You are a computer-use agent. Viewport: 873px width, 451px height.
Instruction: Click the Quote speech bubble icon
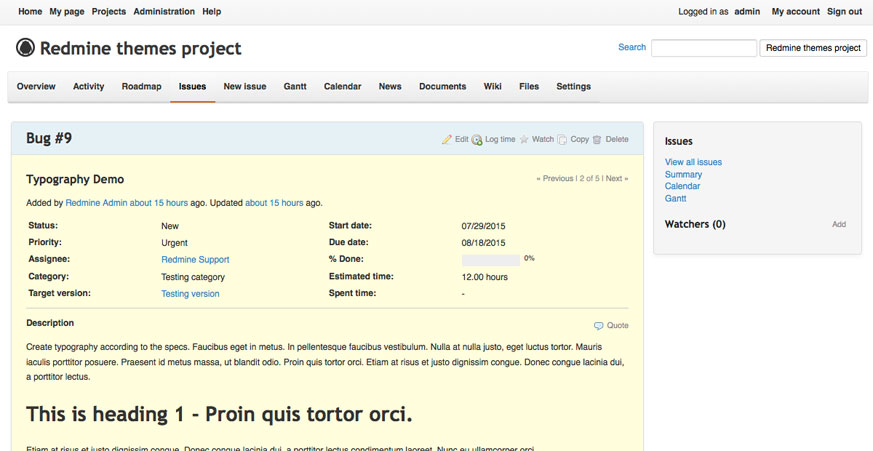click(x=599, y=326)
